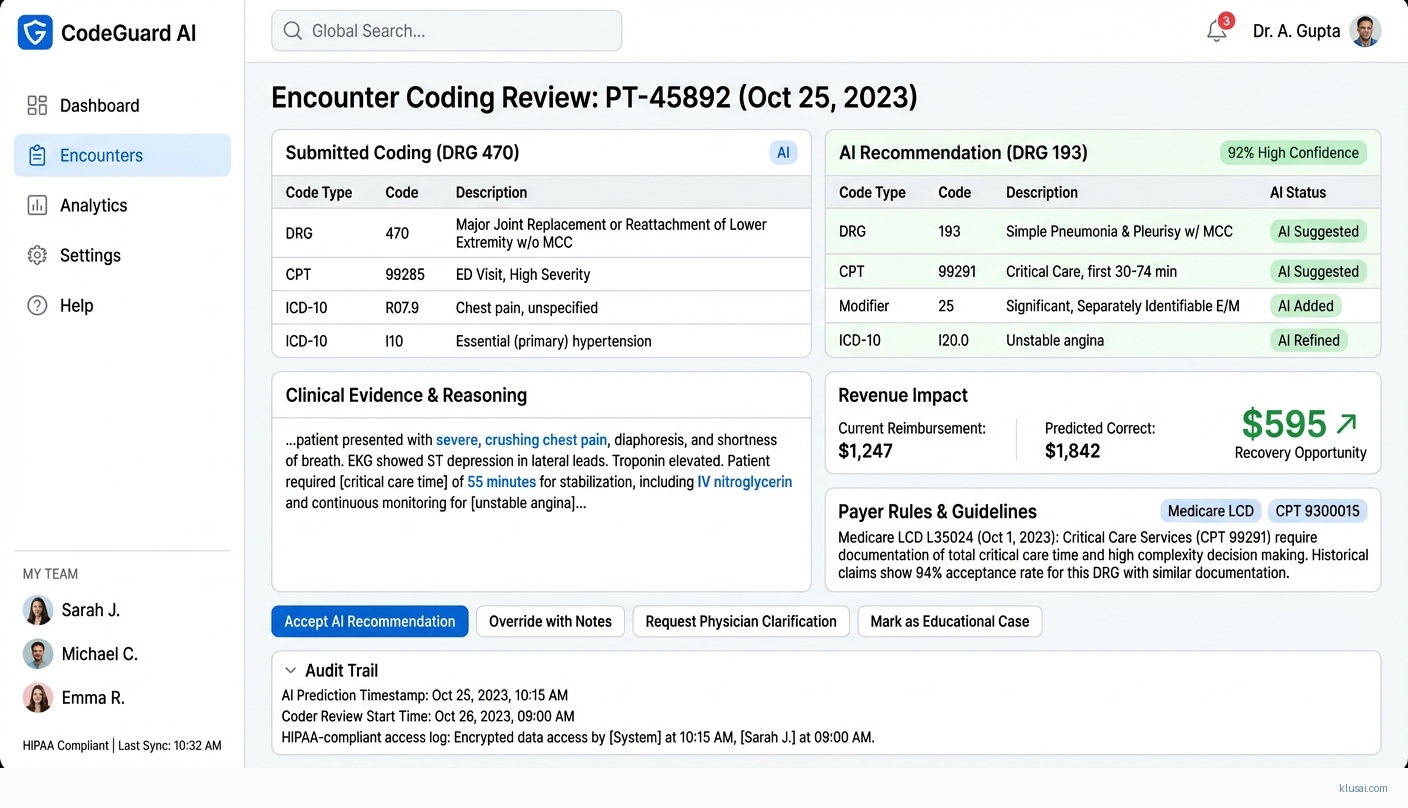Screen dimensions: 1408x808
Task: Select team member Sarah J.
Action: point(90,610)
